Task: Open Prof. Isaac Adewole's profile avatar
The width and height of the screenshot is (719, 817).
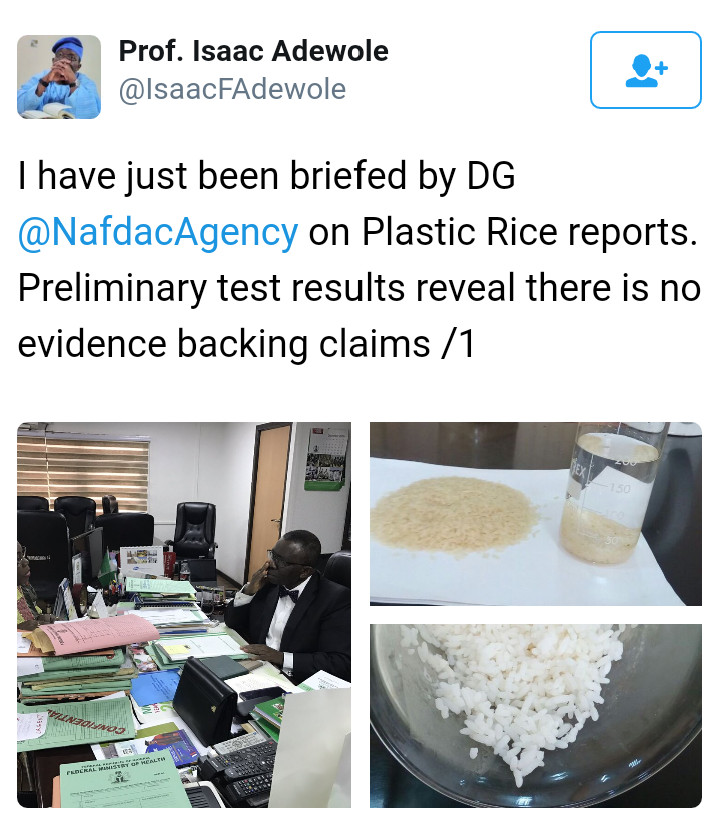Action: pyautogui.click(x=59, y=77)
